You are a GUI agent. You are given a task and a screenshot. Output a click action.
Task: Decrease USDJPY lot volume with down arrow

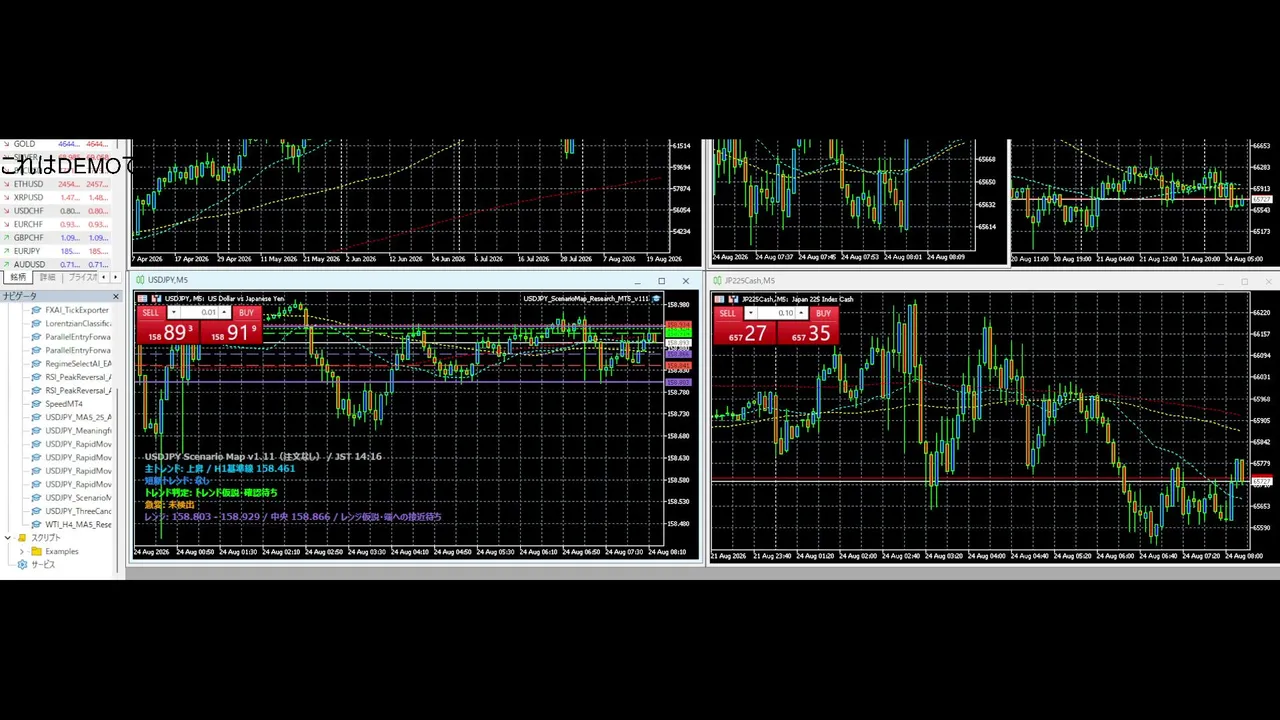[173, 313]
